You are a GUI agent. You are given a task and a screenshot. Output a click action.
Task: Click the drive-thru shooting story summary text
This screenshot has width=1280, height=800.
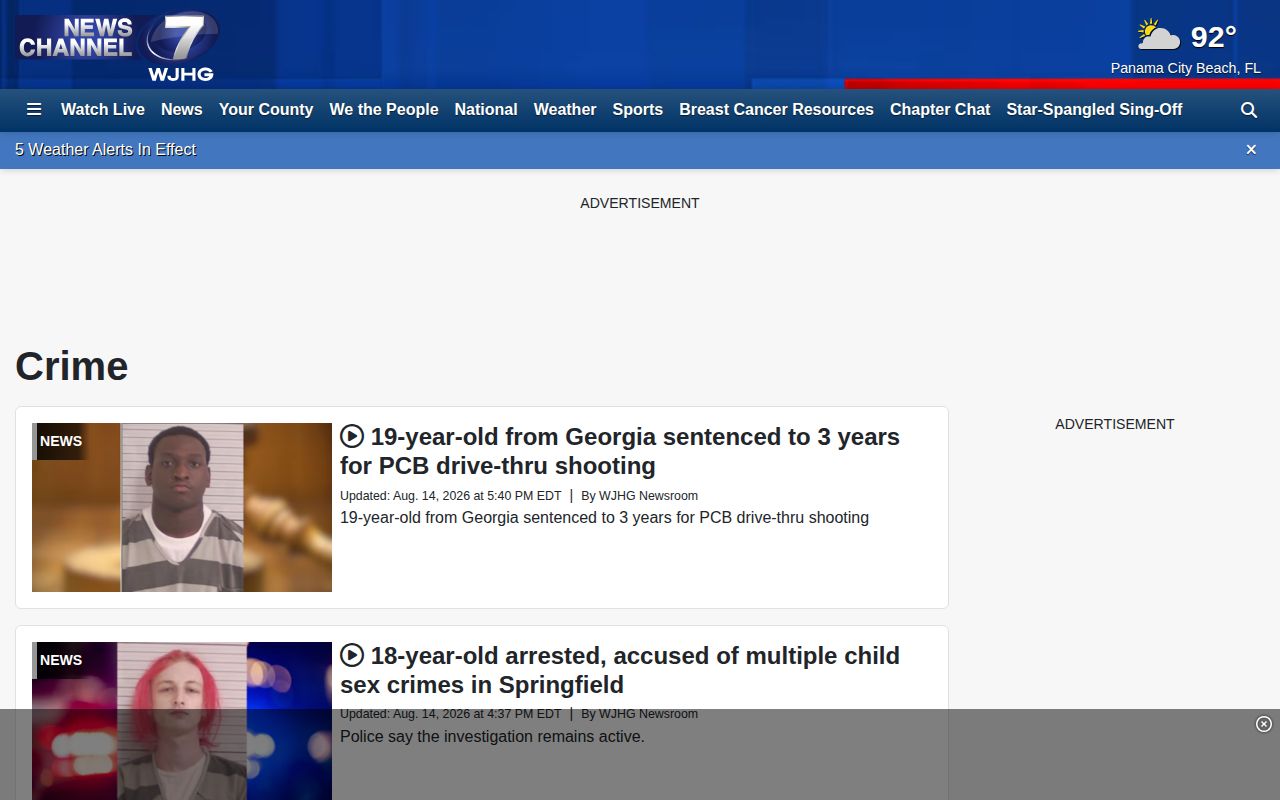click(x=604, y=518)
